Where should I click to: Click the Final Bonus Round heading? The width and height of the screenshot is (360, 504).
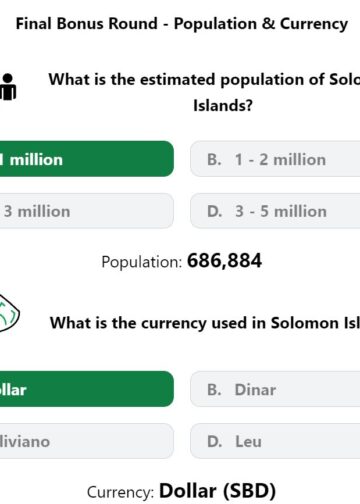pyautogui.click(x=182, y=24)
